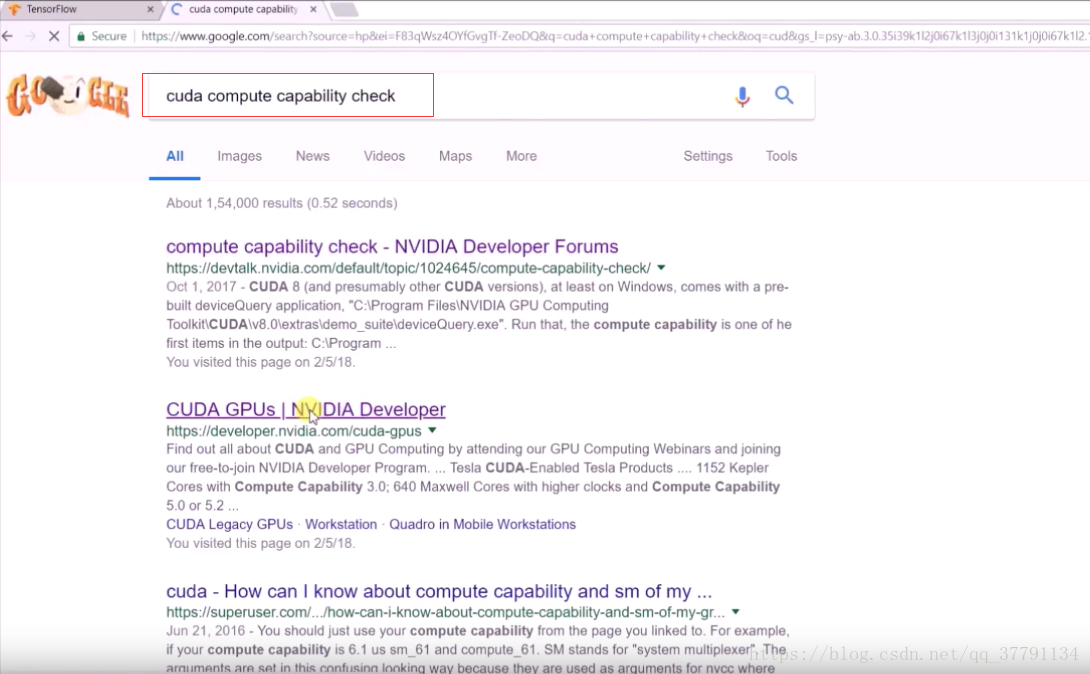Click the Google doodle logo
This screenshot has width=1090, height=674.
pyautogui.click(x=67, y=95)
